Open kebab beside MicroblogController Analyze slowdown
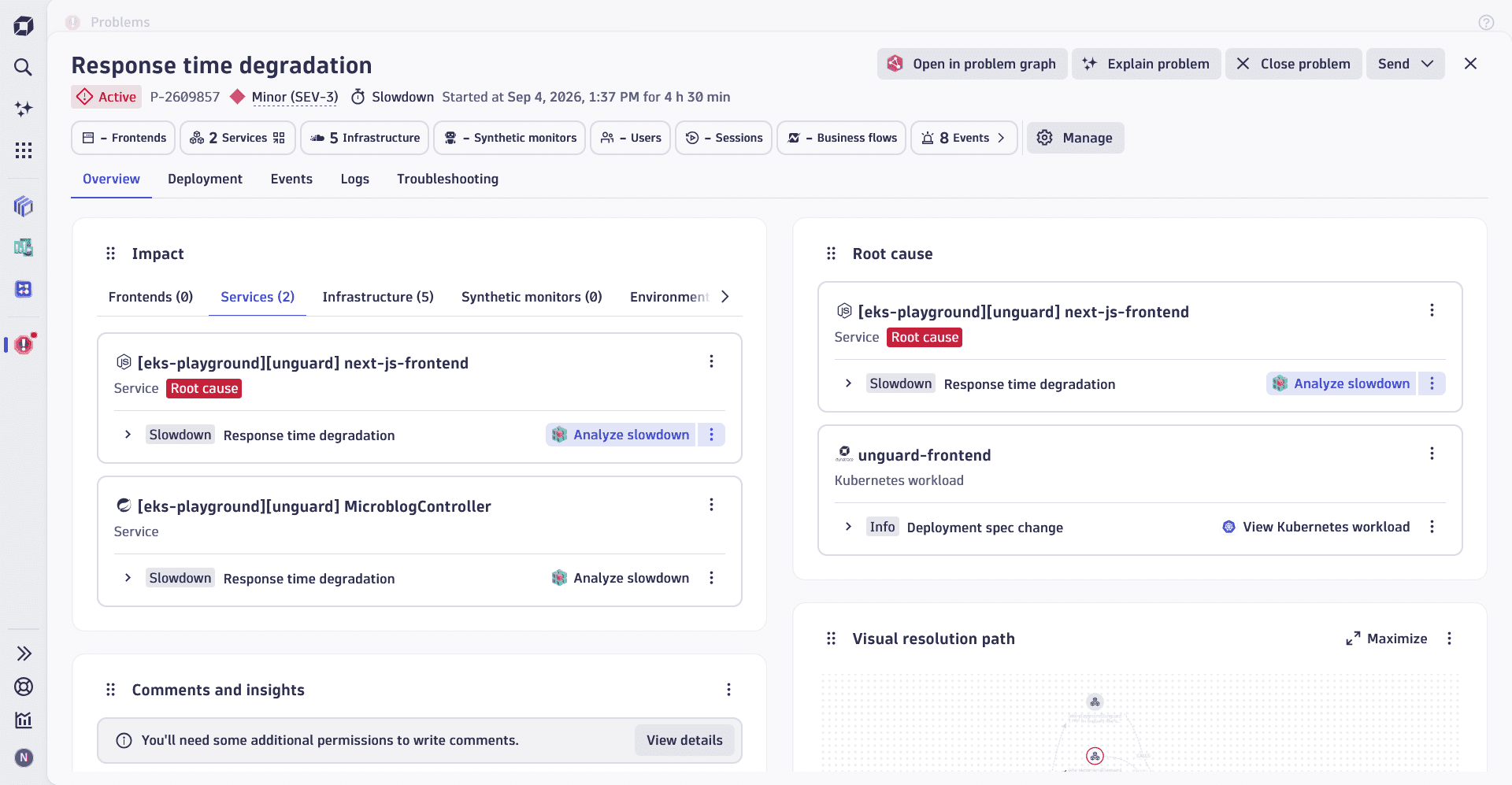Viewport: 1512px width, 785px height. [711, 578]
